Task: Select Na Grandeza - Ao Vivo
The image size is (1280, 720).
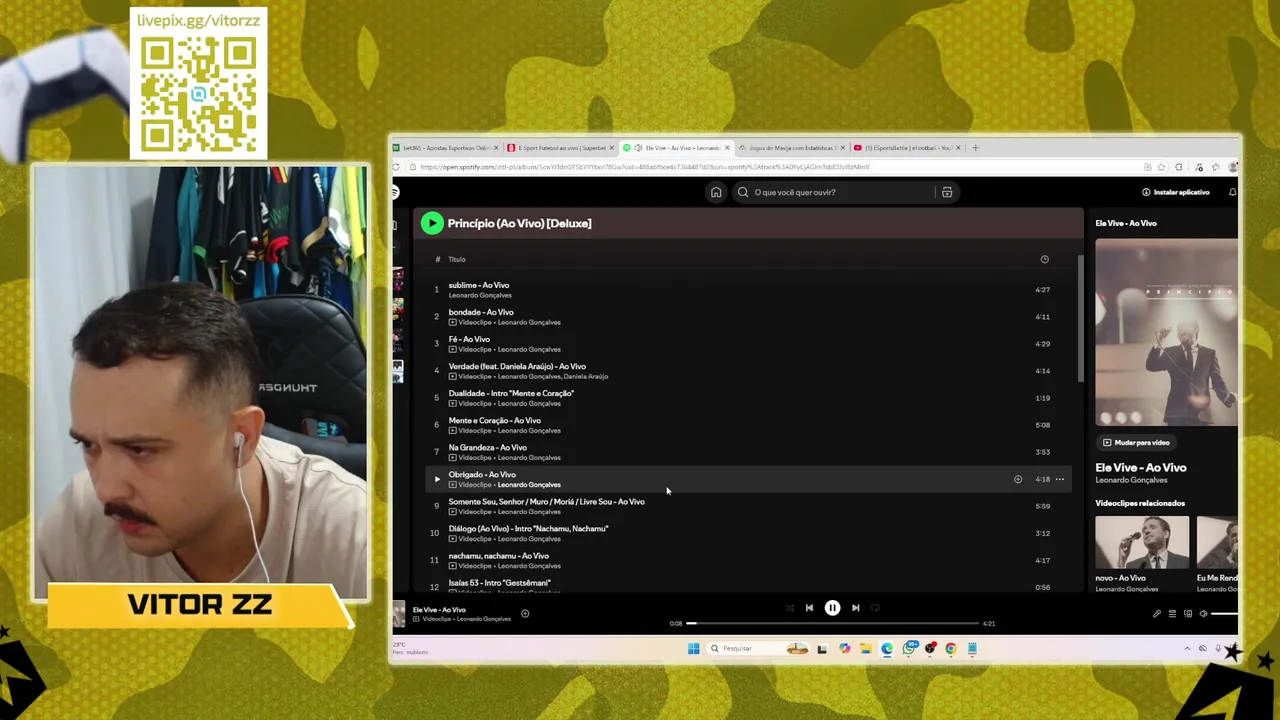Action: [x=748, y=452]
